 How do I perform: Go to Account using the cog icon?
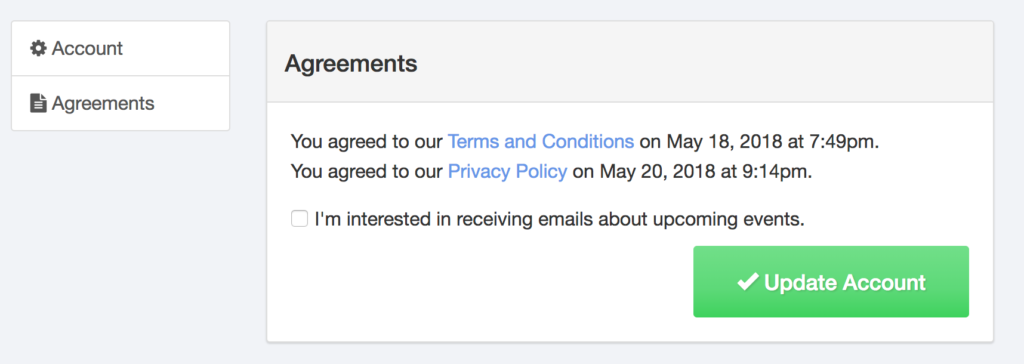coord(39,48)
